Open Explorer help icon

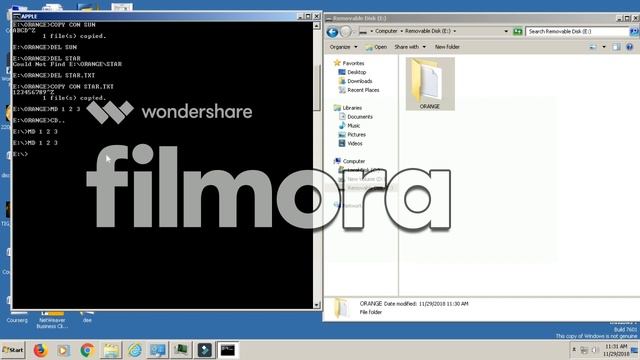click(629, 47)
